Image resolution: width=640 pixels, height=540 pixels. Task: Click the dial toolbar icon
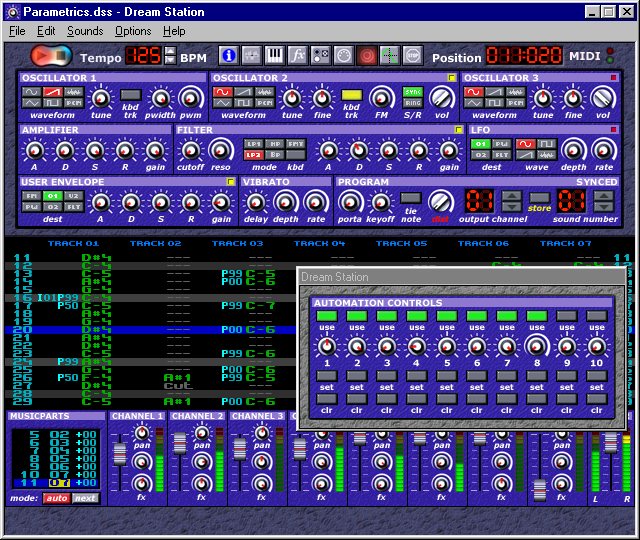344,55
